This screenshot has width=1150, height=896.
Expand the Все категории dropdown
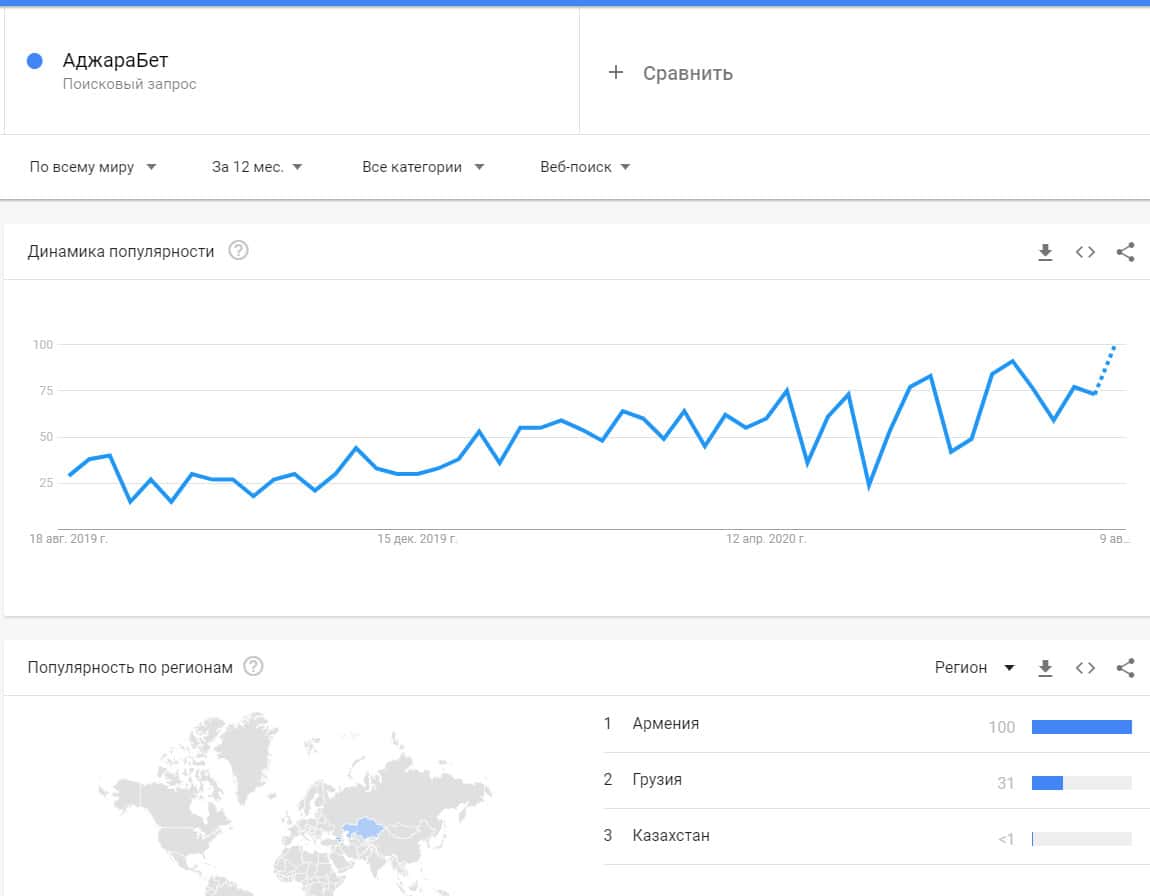pos(423,167)
